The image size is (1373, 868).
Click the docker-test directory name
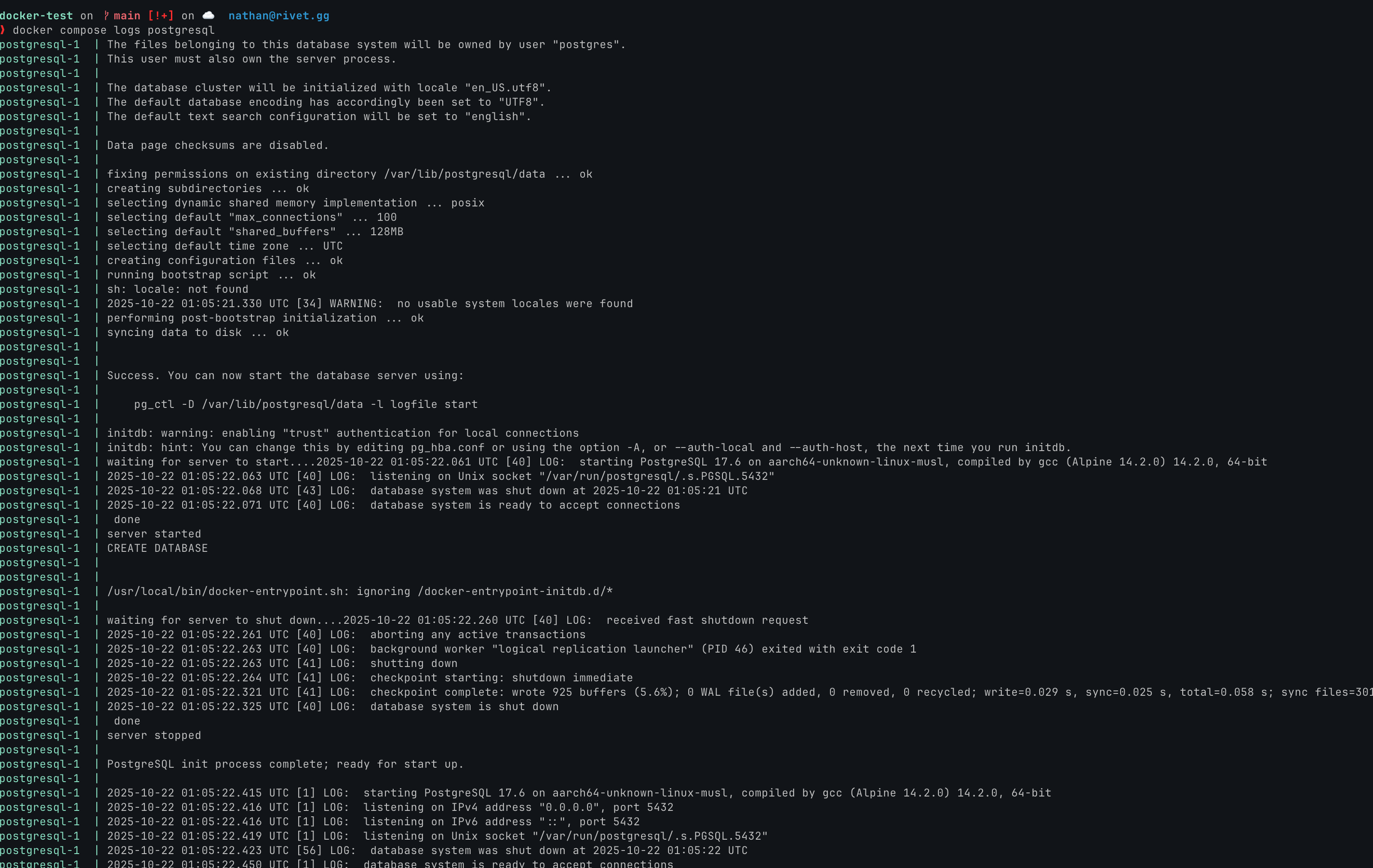[36, 15]
